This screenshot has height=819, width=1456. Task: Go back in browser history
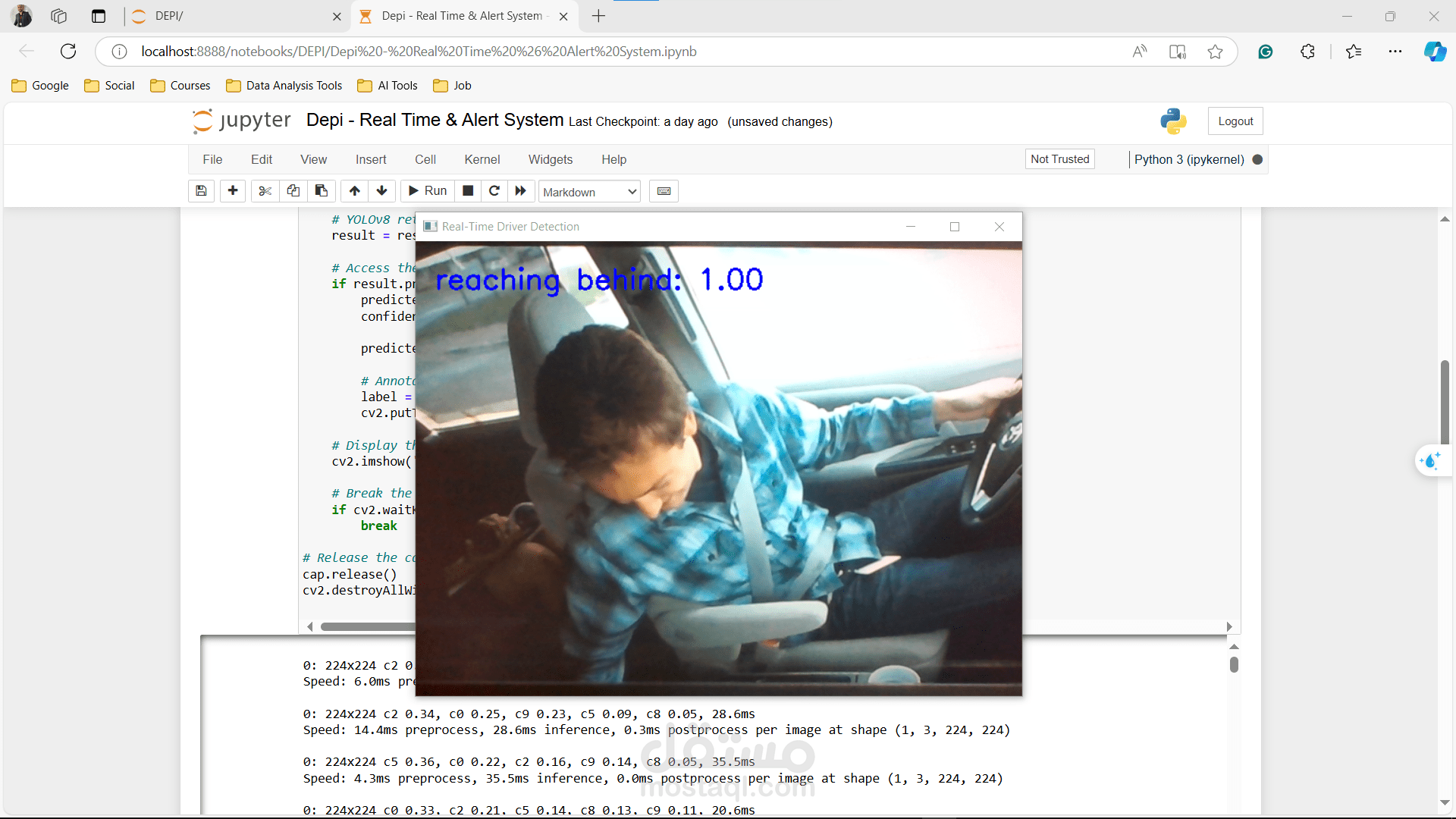[27, 51]
